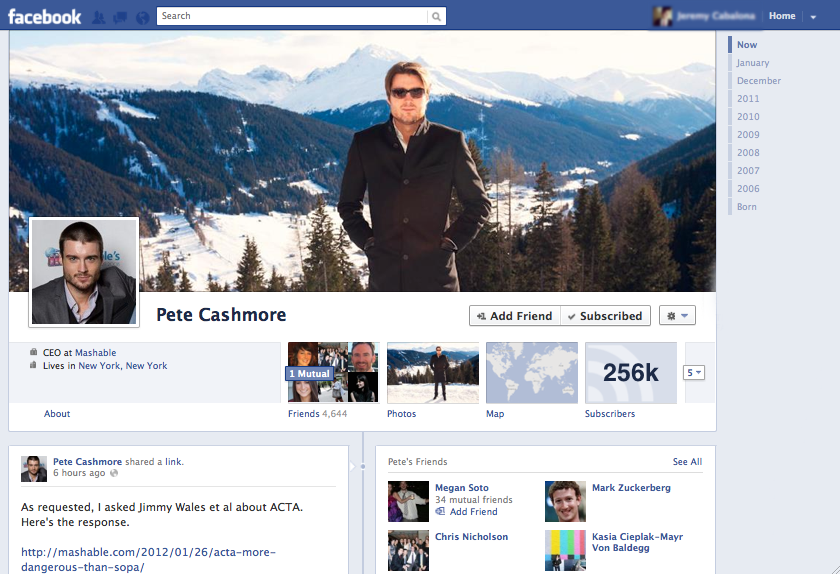Open the About section link

tap(57, 414)
